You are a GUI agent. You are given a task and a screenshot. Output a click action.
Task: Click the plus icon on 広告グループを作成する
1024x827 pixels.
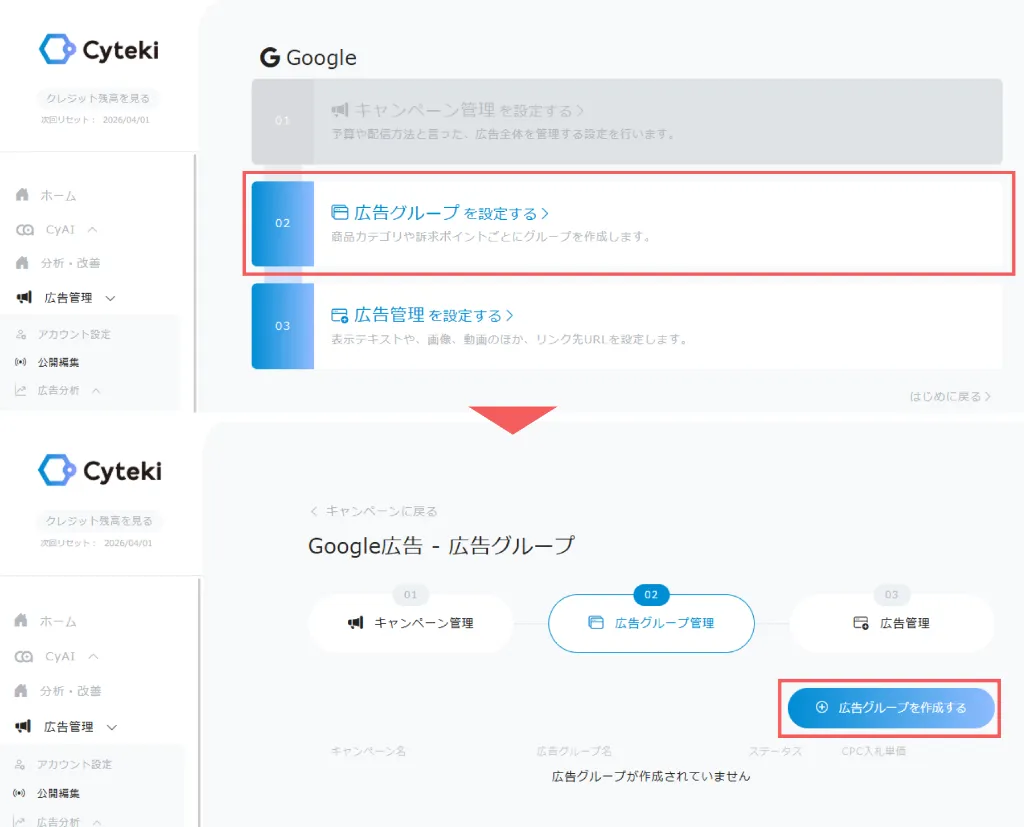pos(822,708)
